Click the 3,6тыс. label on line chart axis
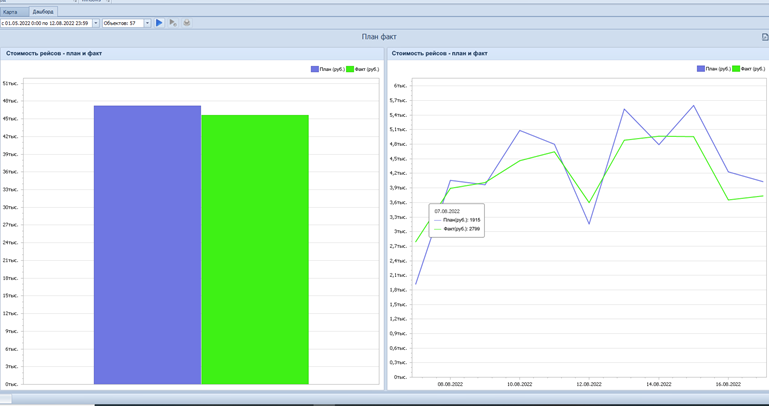Screen dimensions: 769x406 tap(399, 203)
